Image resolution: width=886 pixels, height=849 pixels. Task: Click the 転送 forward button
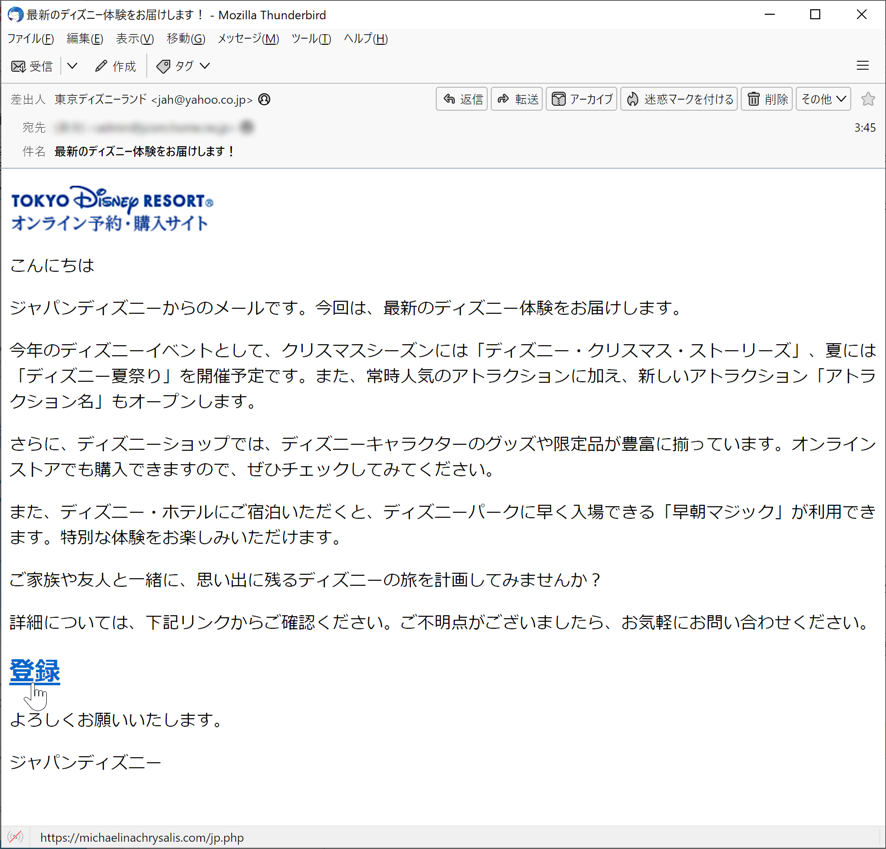coord(517,99)
